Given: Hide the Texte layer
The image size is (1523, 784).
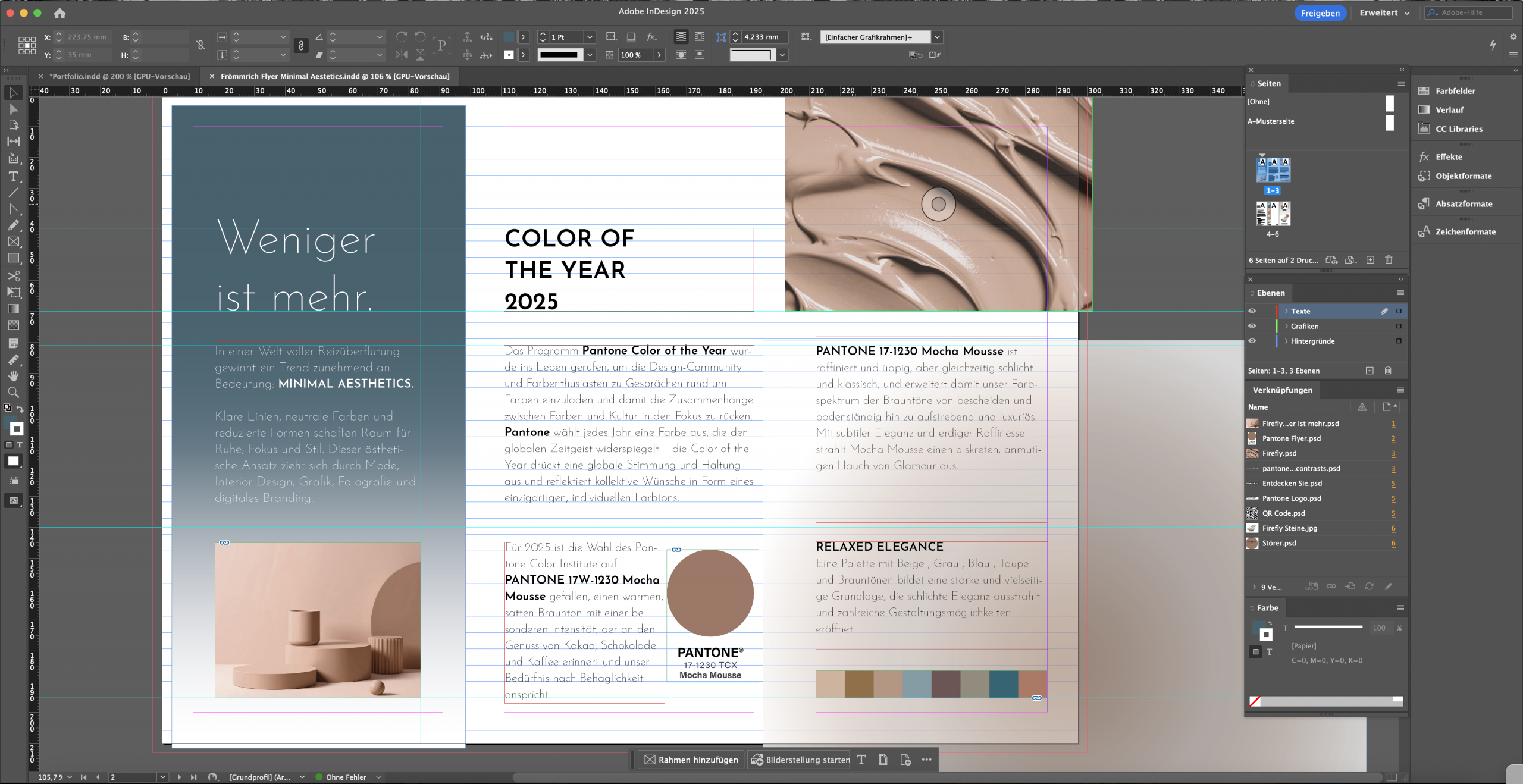Looking at the screenshot, I should coord(1252,311).
